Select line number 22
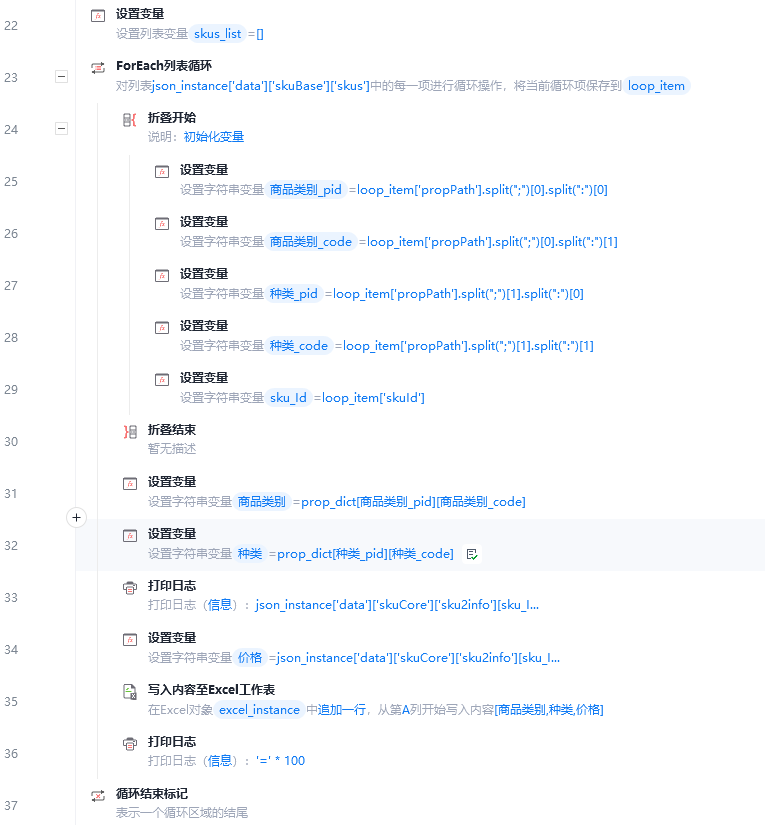The image size is (765, 825). [x=11, y=26]
